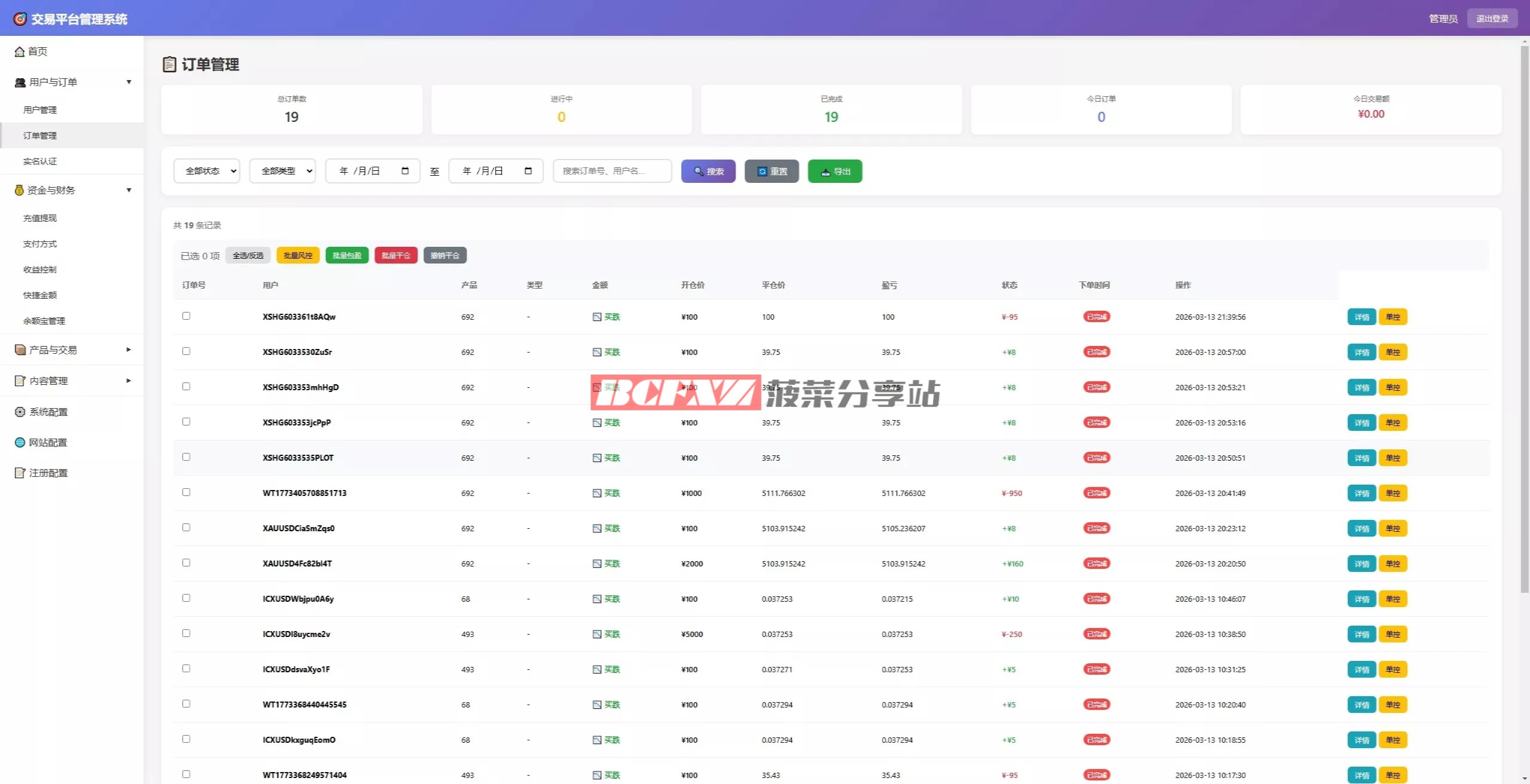Click the 注册配置 notepad icon
The width and height of the screenshot is (1530, 784).
click(x=20, y=473)
